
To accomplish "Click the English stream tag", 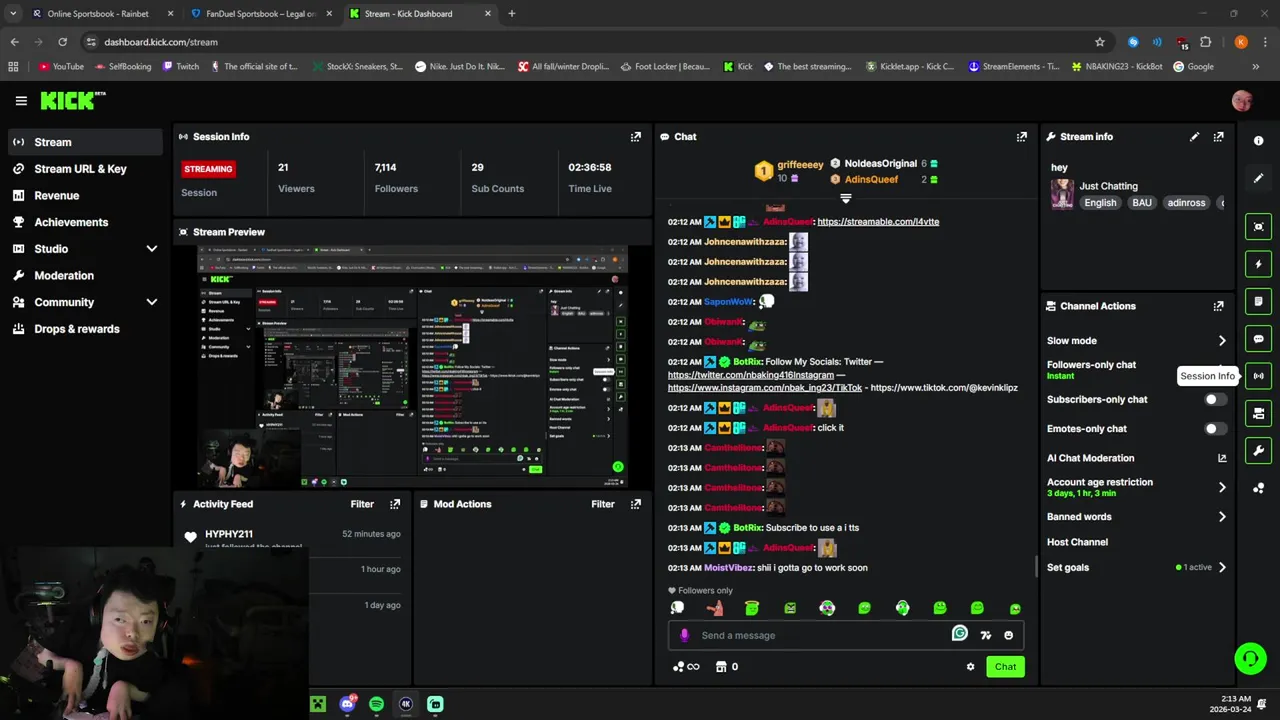I will click(x=1100, y=203).
